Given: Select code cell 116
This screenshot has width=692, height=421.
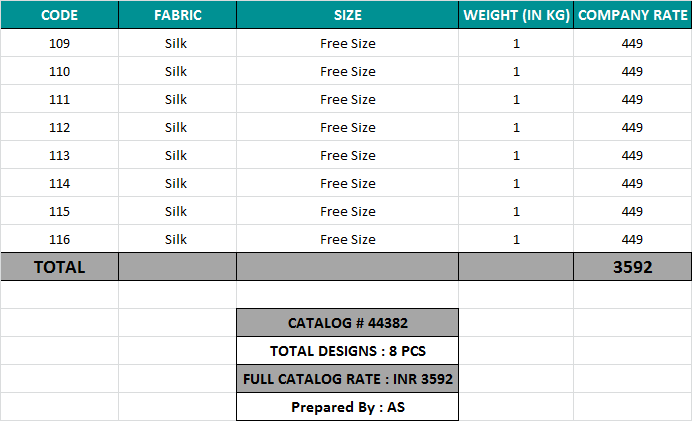Looking at the screenshot, I should 59,239.
